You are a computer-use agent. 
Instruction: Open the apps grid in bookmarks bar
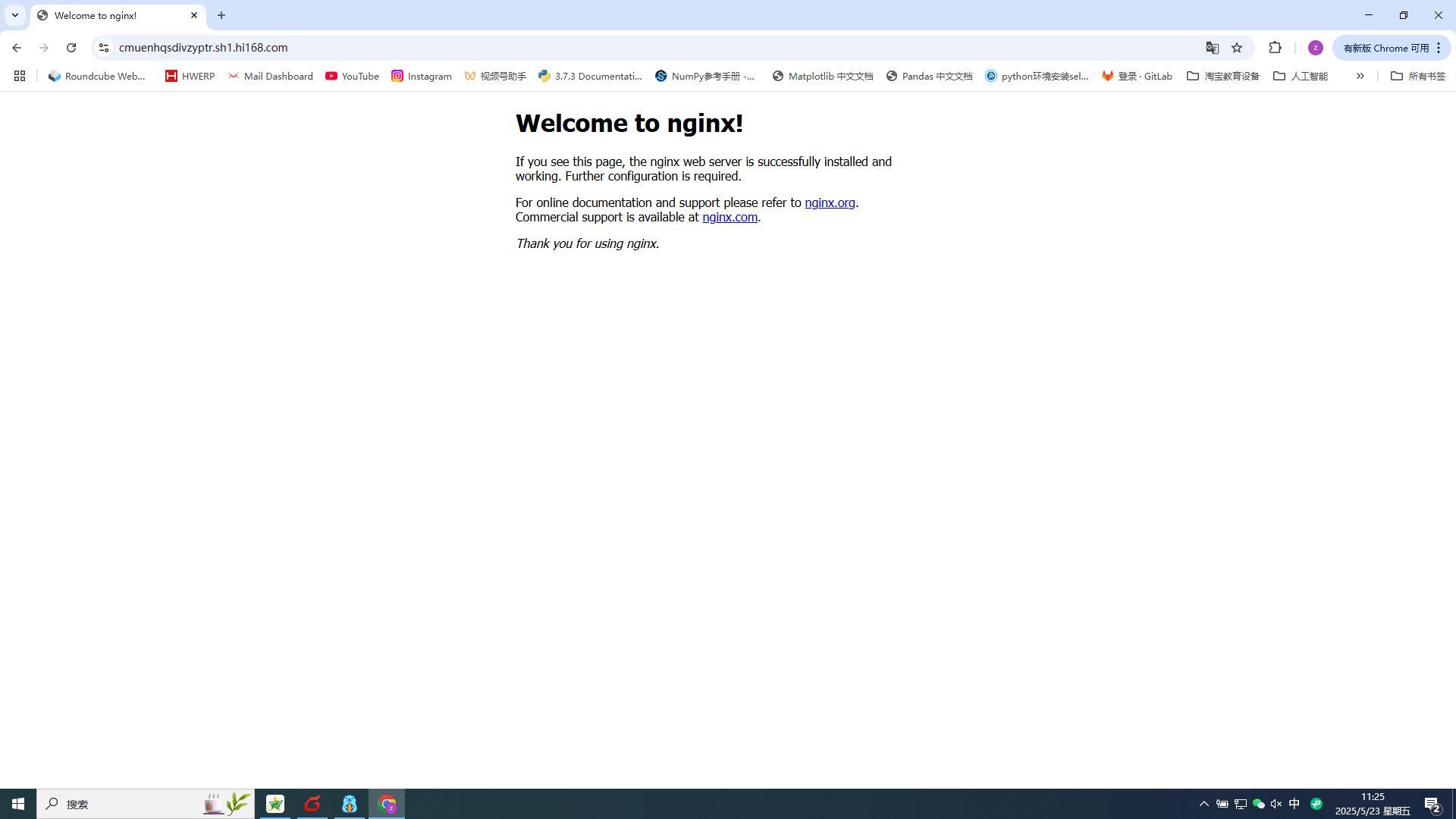(20, 76)
